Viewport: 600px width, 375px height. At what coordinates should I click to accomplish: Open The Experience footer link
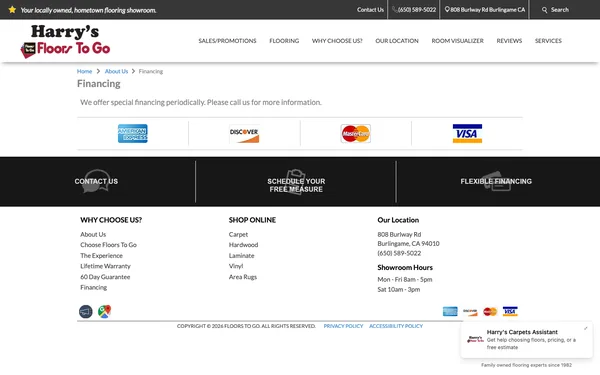[101, 256]
